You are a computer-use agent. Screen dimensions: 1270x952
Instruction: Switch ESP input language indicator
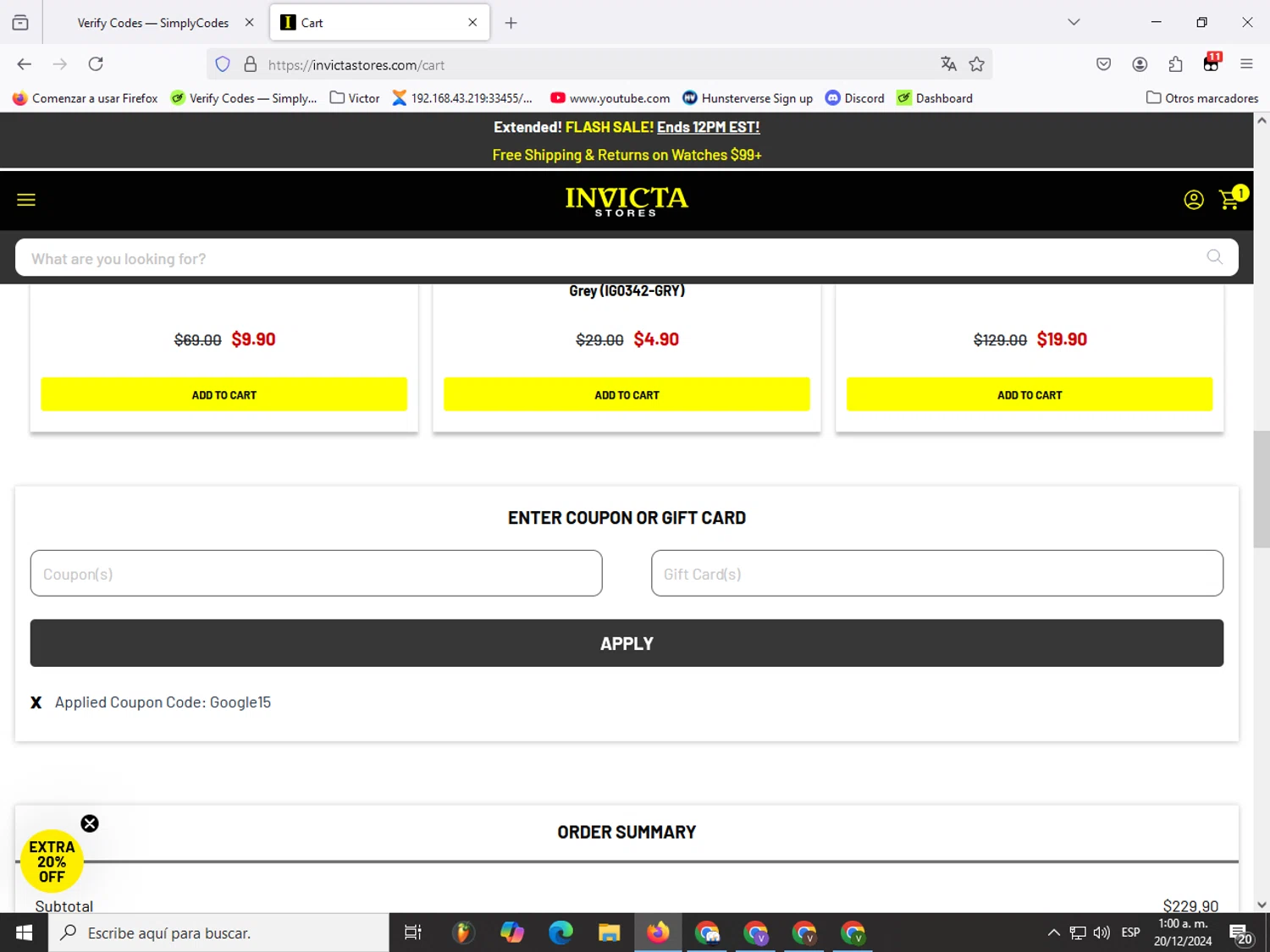(1130, 933)
